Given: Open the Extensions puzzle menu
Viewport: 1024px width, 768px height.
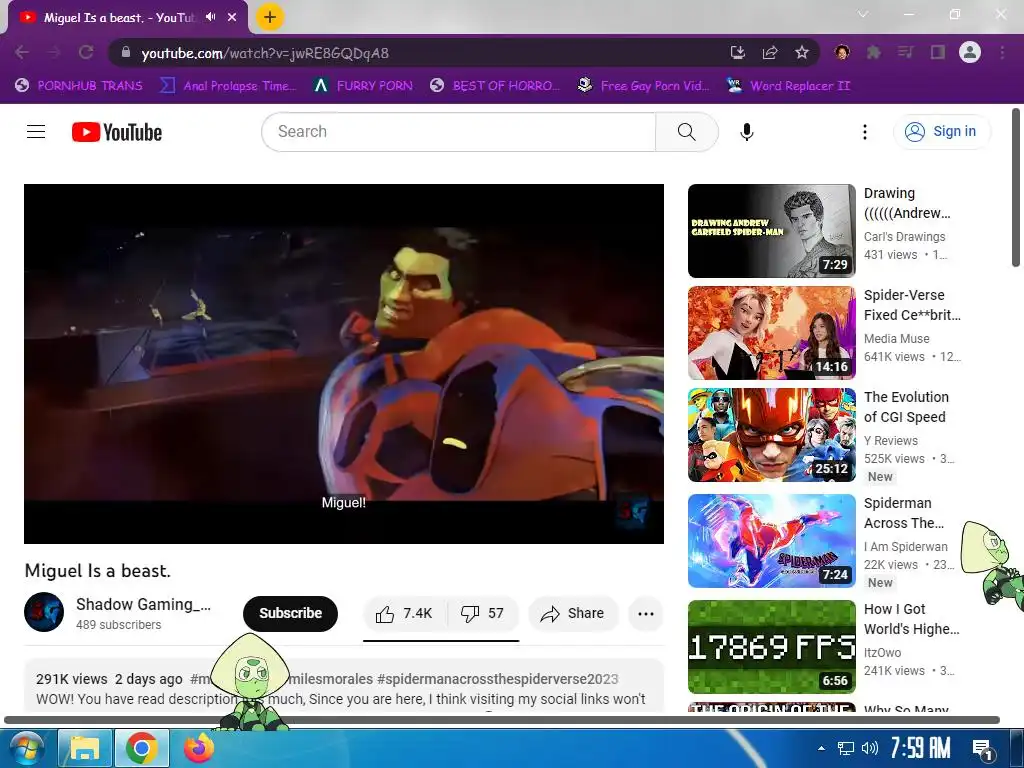Looking at the screenshot, I should click(x=873, y=52).
